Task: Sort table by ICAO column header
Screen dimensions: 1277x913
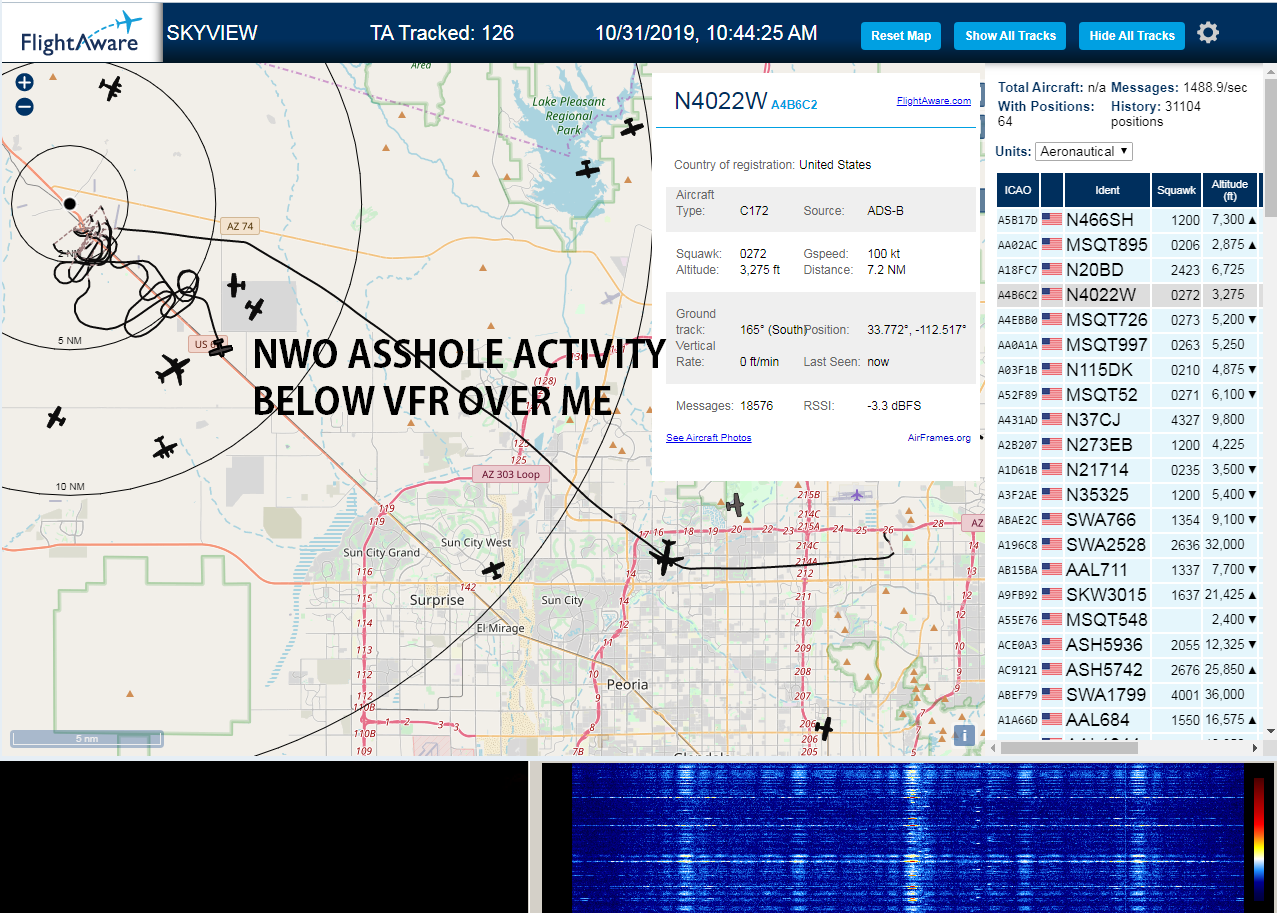Action: tap(1017, 189)
